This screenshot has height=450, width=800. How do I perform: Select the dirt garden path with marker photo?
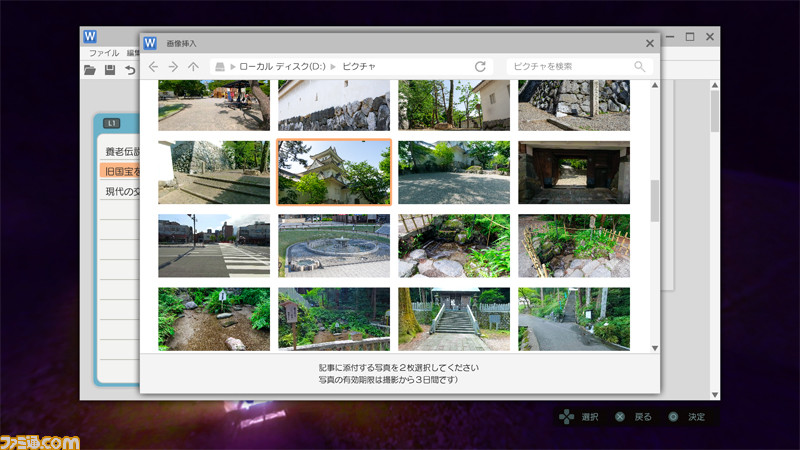[214, 319]
